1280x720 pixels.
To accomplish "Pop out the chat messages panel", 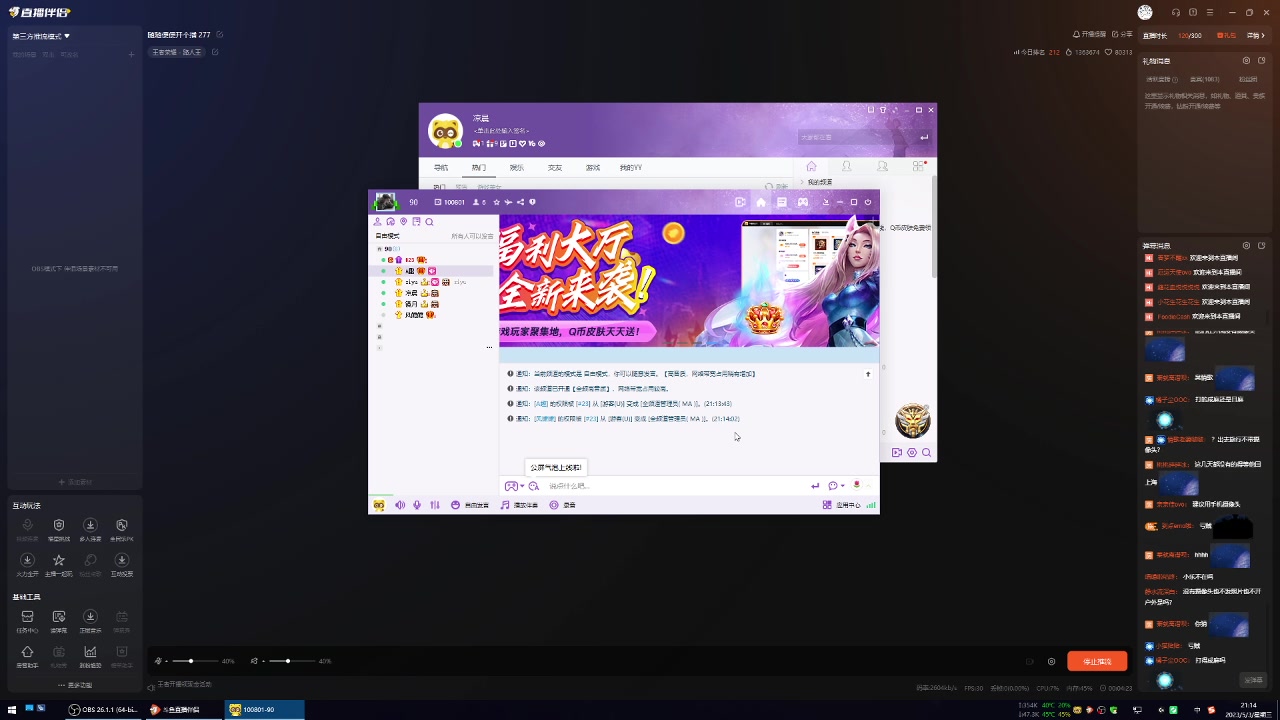I will (1262, 245).
